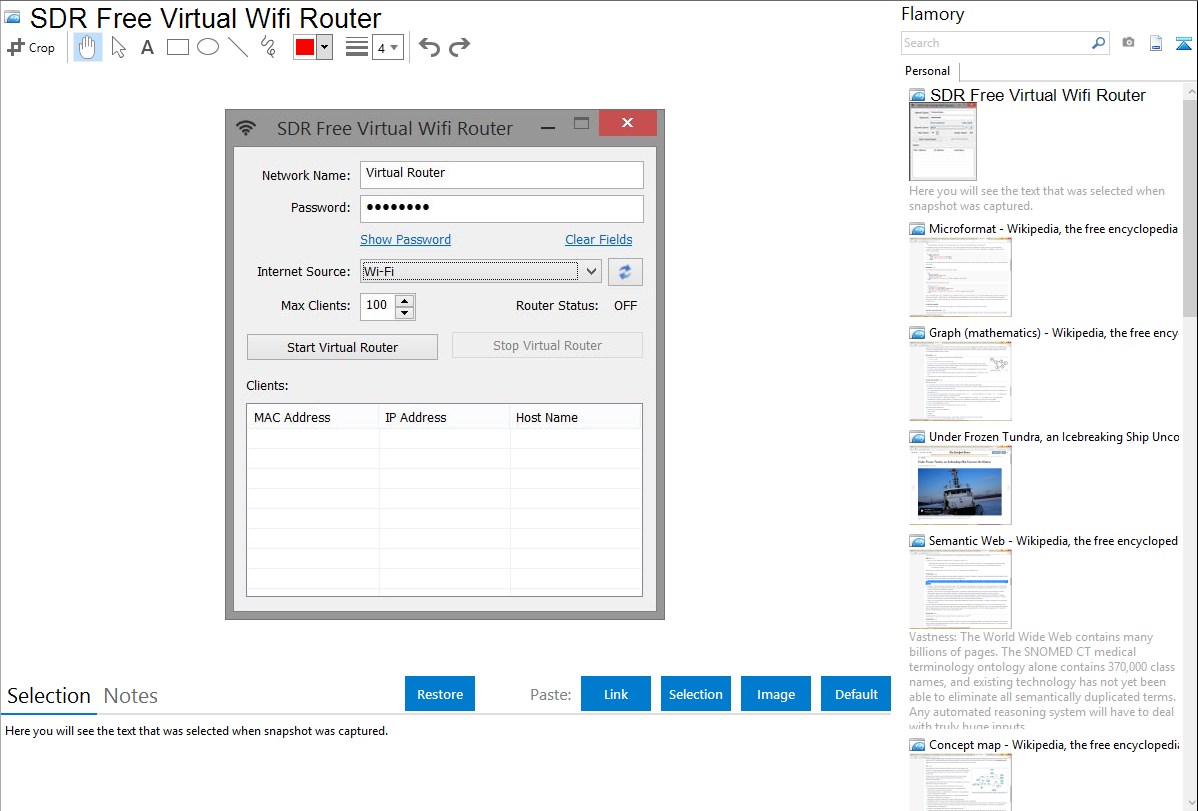Choose the arrow pointer selection tool
This screenshot has width=1198, height=811.
118,47
